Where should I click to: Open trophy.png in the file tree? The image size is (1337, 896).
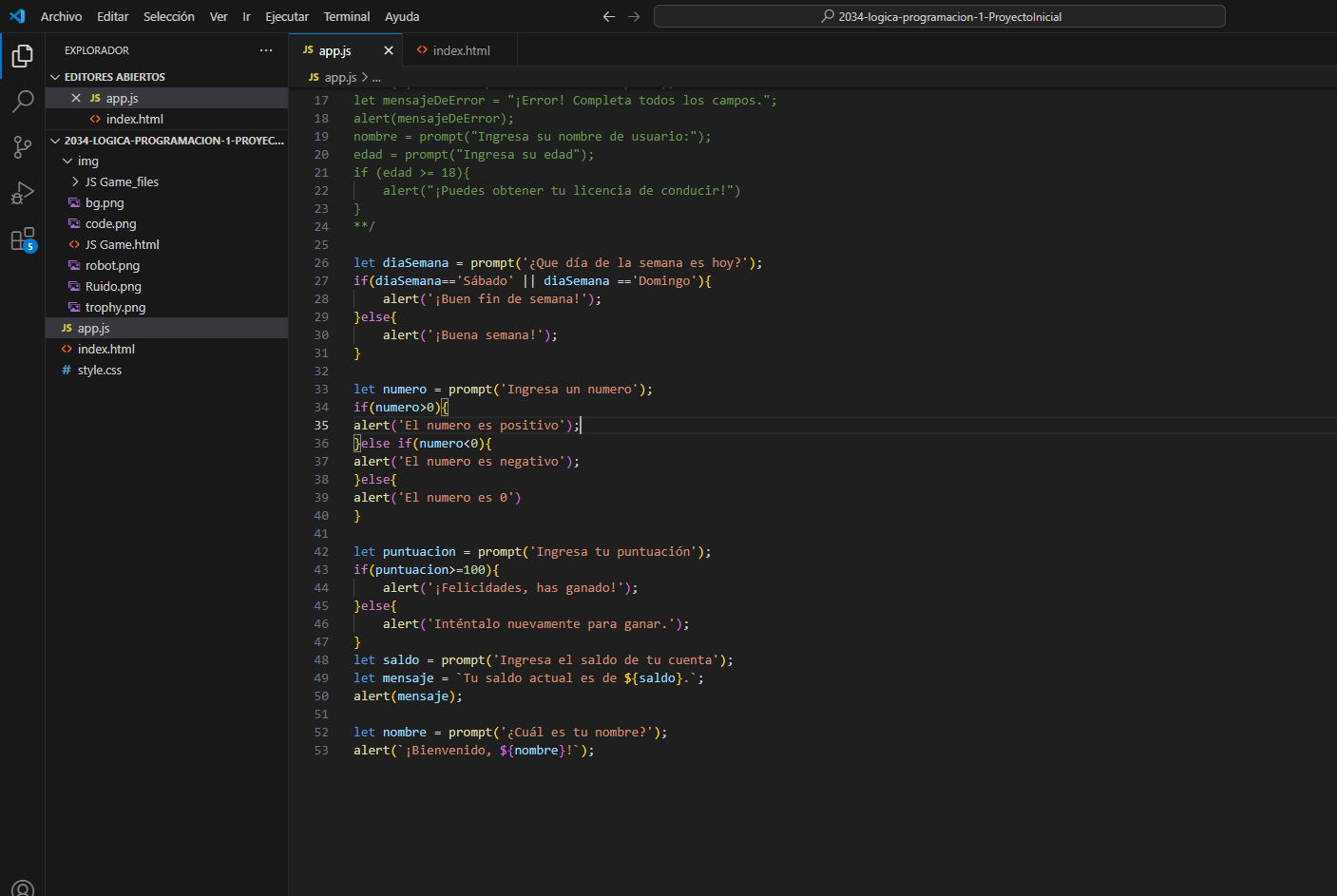115,307
